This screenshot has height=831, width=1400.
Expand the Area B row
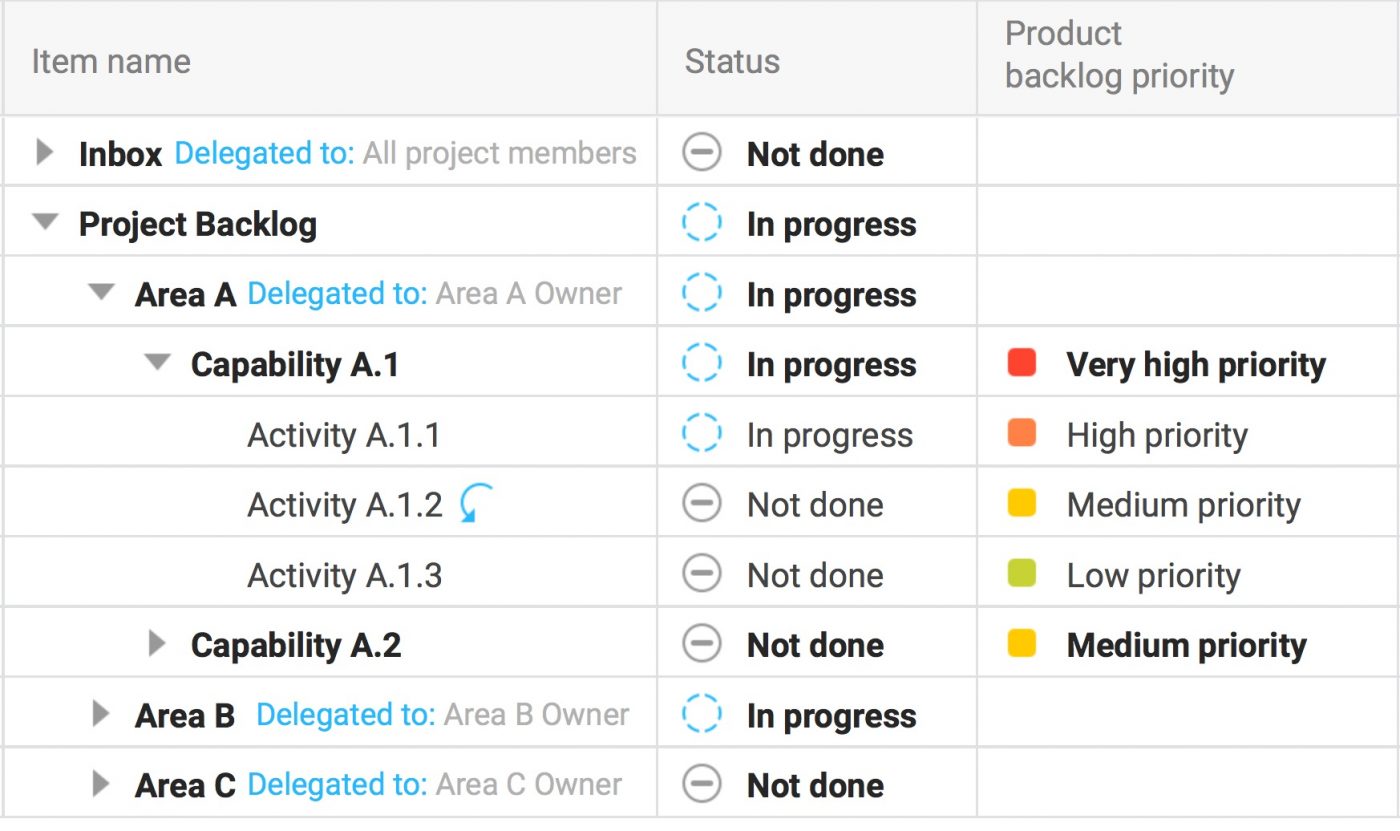pyautogui.click(x=100, y=714)
